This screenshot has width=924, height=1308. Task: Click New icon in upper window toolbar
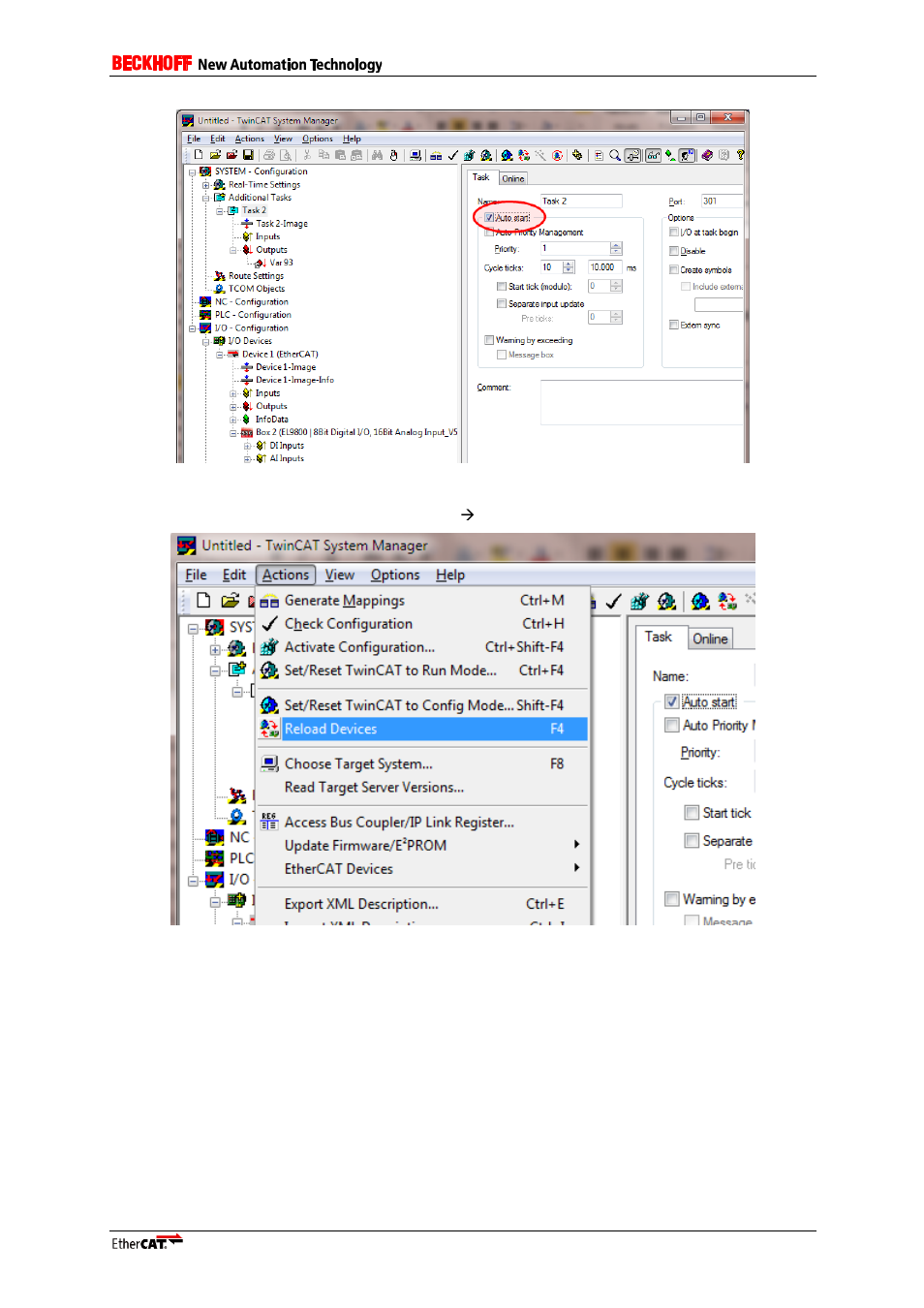199,155
